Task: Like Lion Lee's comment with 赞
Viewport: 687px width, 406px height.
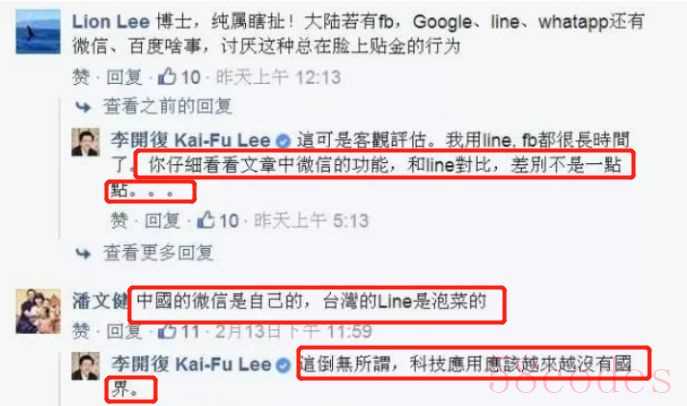Action: 81,78
